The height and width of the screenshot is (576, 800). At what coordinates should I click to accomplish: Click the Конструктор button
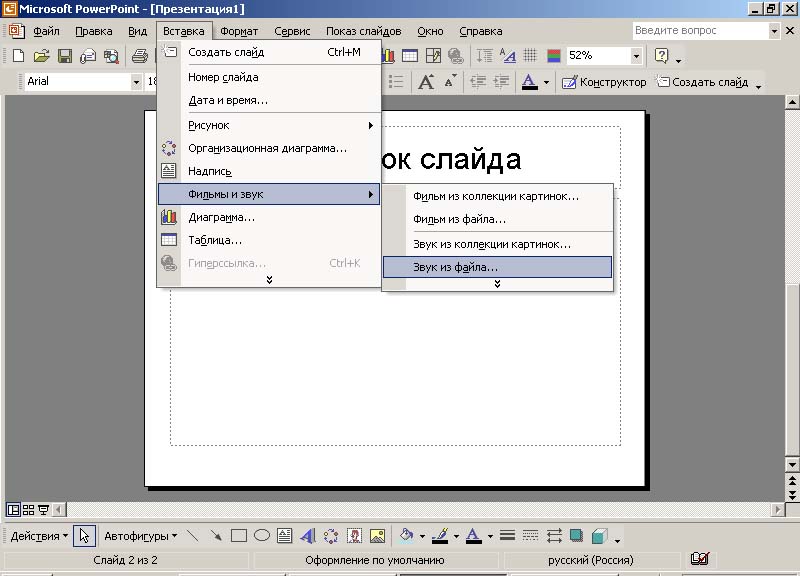point(604,82)
